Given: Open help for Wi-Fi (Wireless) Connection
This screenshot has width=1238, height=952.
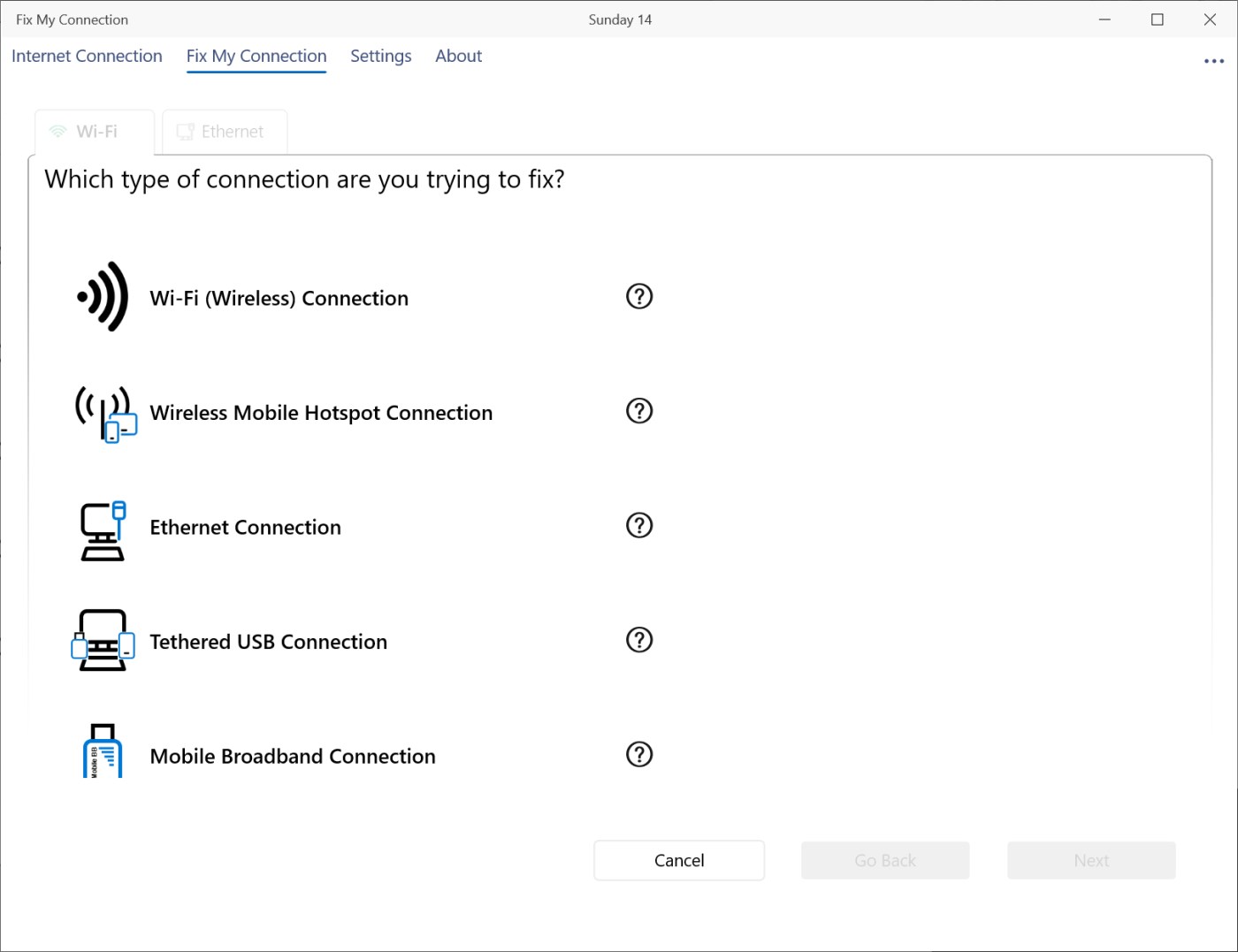Looking at the screenshot, I should click(x=638, y=296).
